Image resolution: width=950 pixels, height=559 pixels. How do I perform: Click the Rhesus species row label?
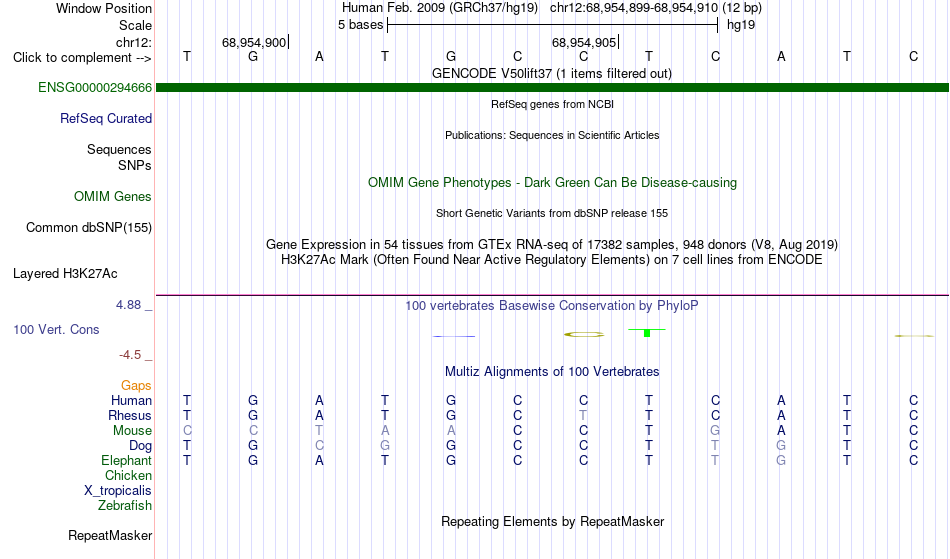pyautogui.click(x=130, y=416)
